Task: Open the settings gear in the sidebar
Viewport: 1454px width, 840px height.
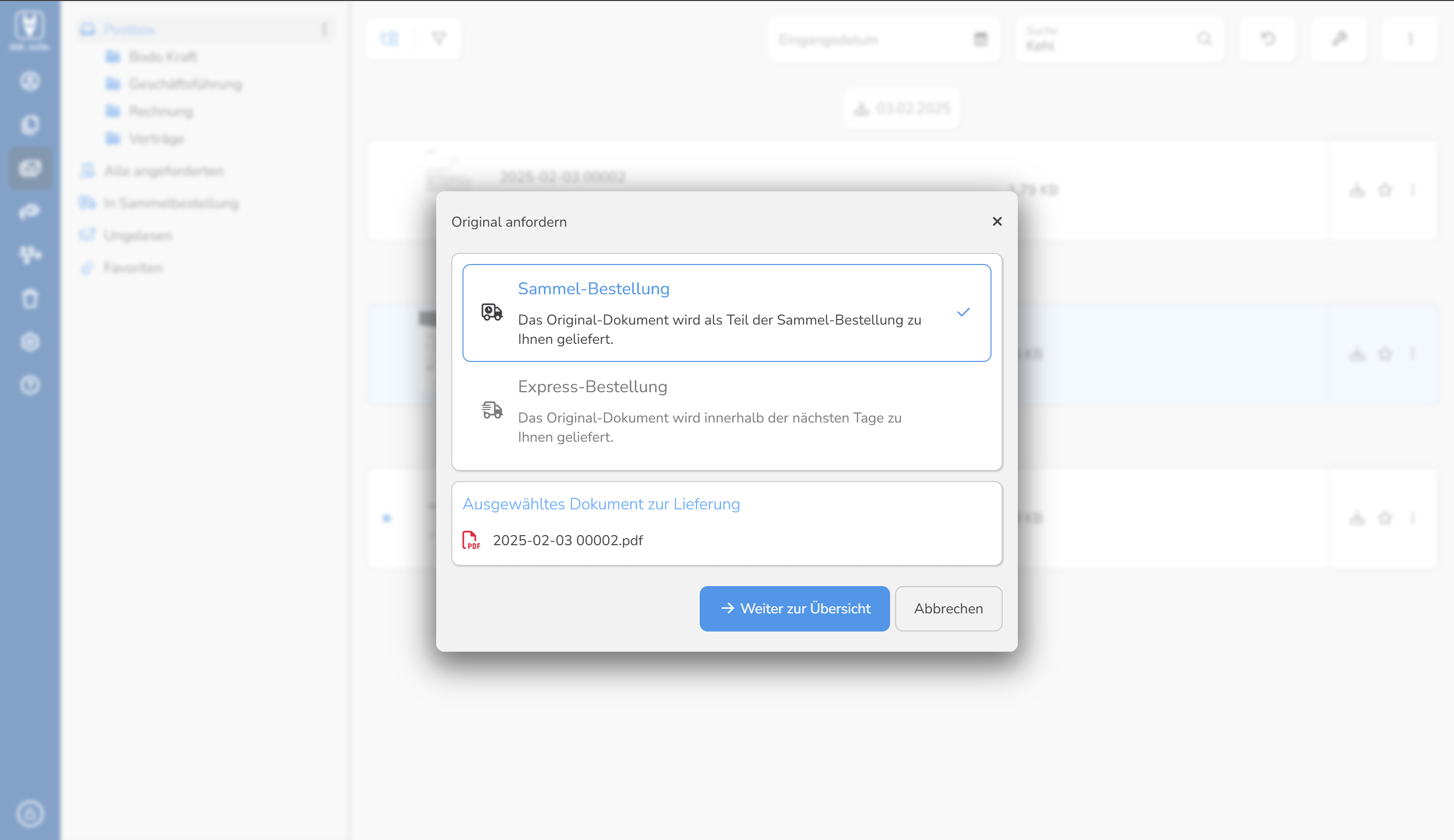Action: click(x=31, y=342)
